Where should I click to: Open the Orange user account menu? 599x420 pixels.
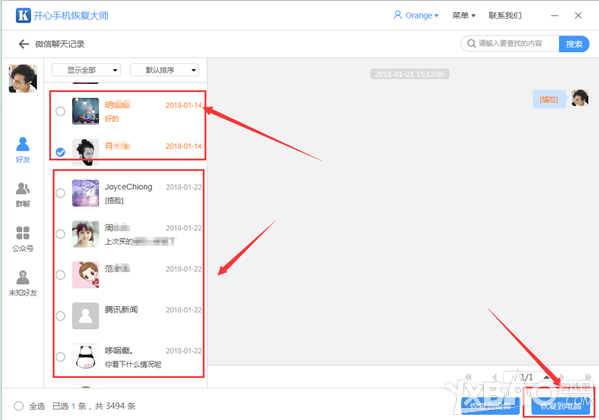tap(416, 15)
